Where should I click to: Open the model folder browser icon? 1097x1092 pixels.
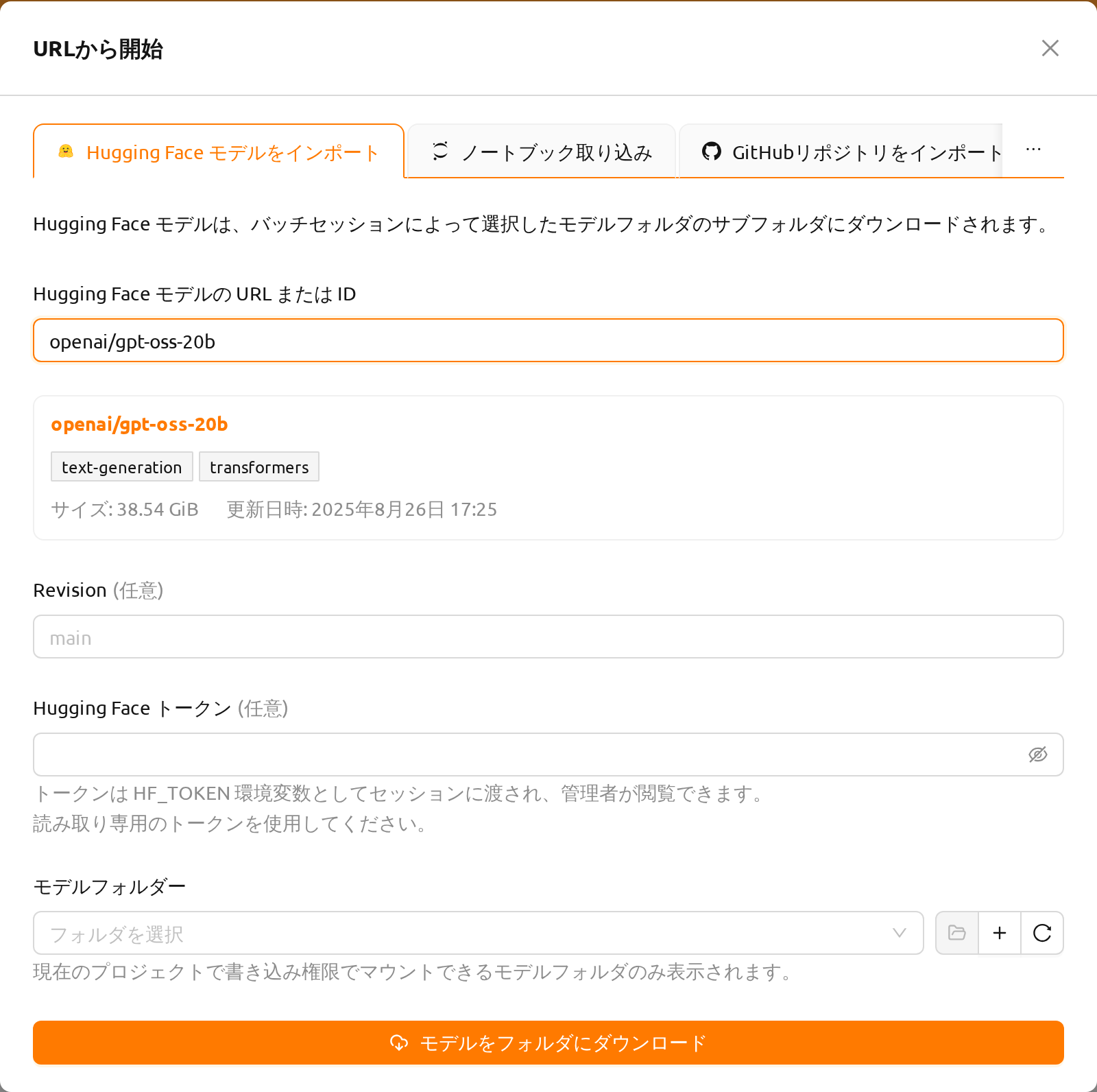[x=957, y=933]
